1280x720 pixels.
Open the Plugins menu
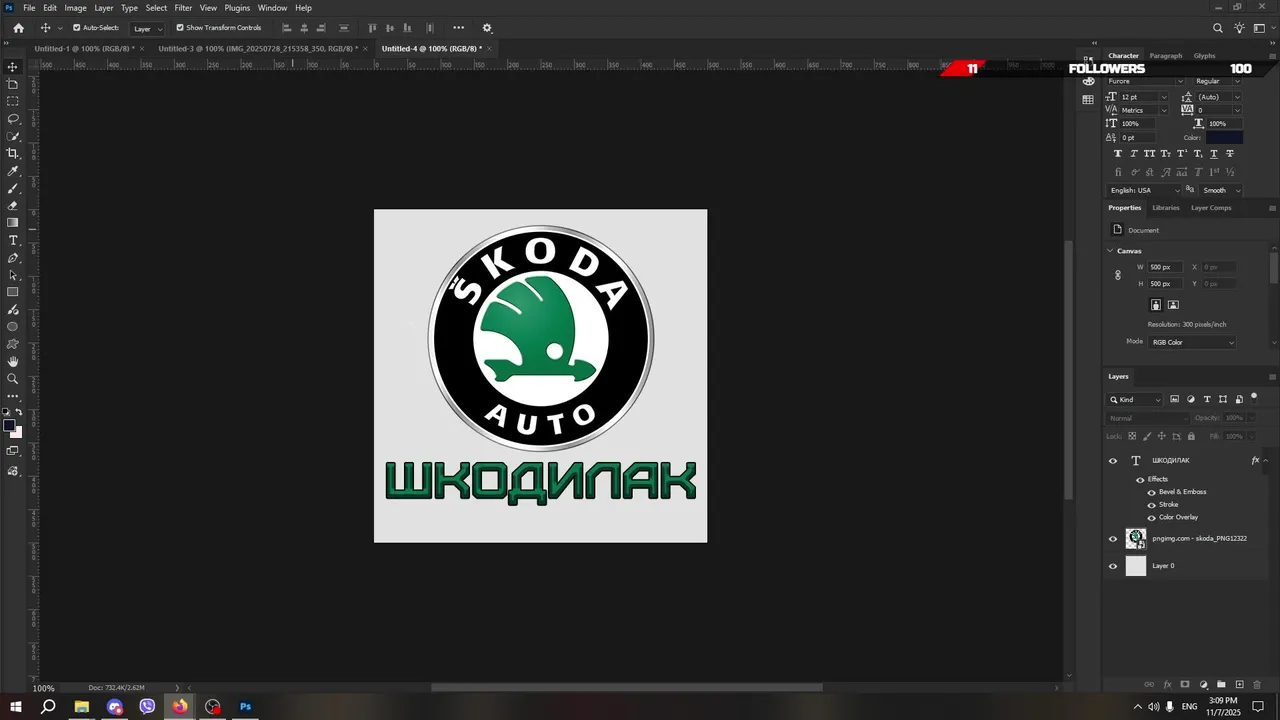coord(237,8)
